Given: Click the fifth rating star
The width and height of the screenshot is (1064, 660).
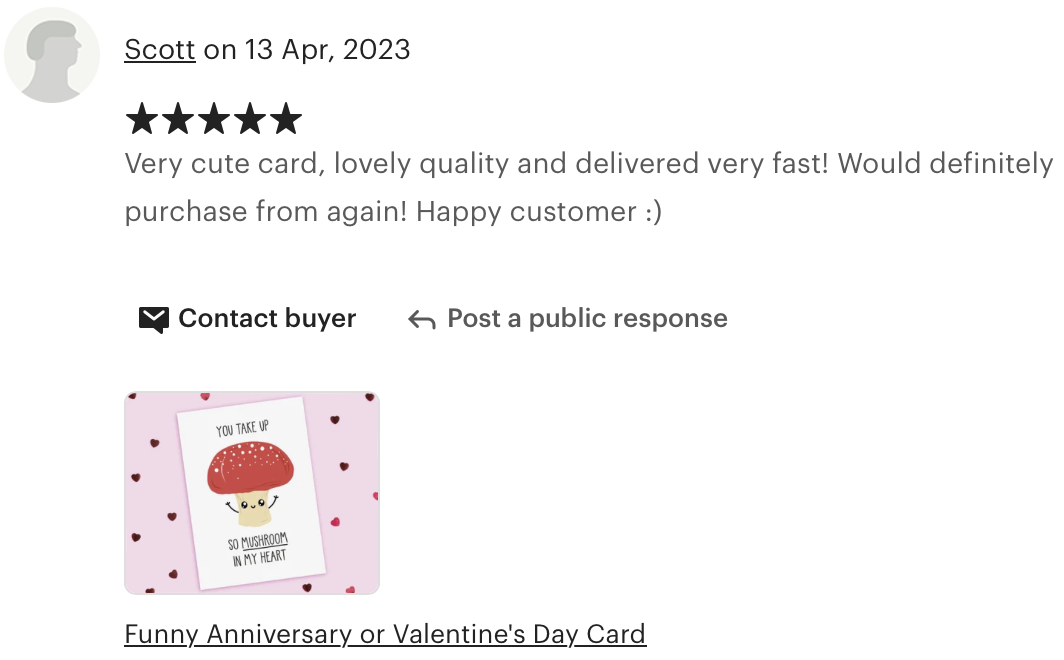Looking at the screenshot, I should [286, 119].
